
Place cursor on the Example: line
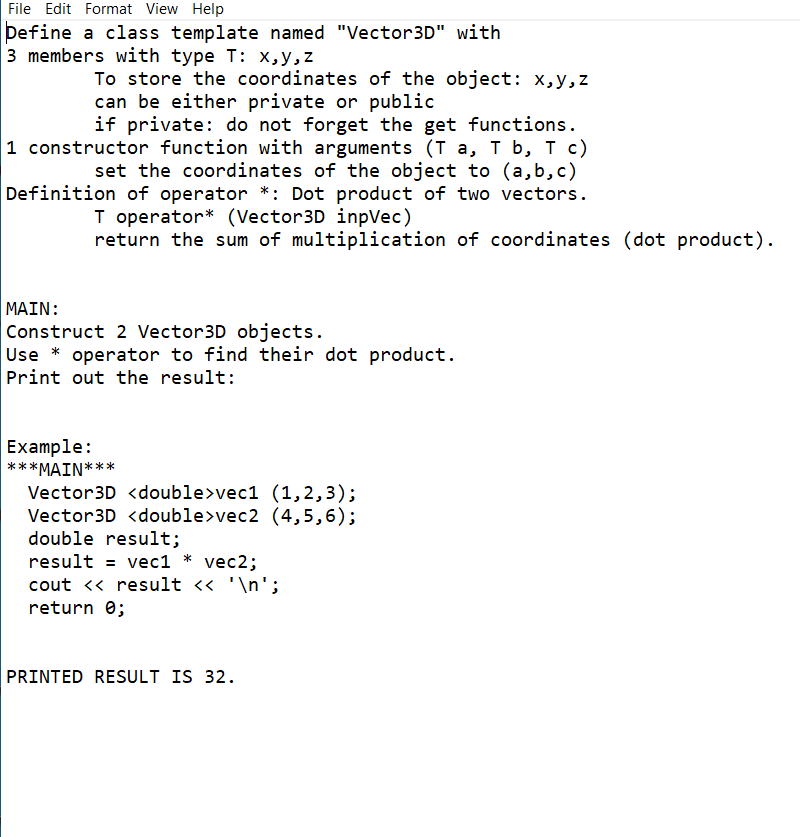48,446
